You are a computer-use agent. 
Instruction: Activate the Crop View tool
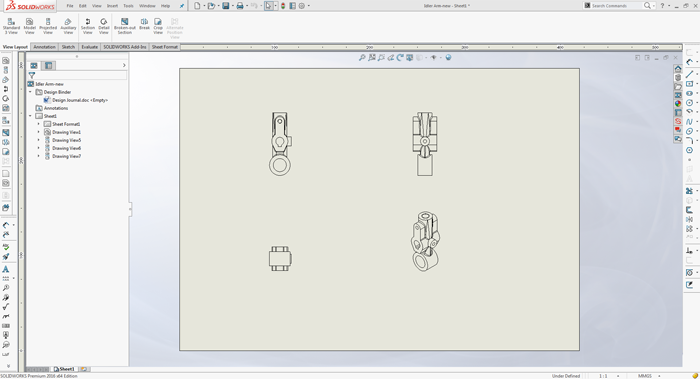pos(158,26)
